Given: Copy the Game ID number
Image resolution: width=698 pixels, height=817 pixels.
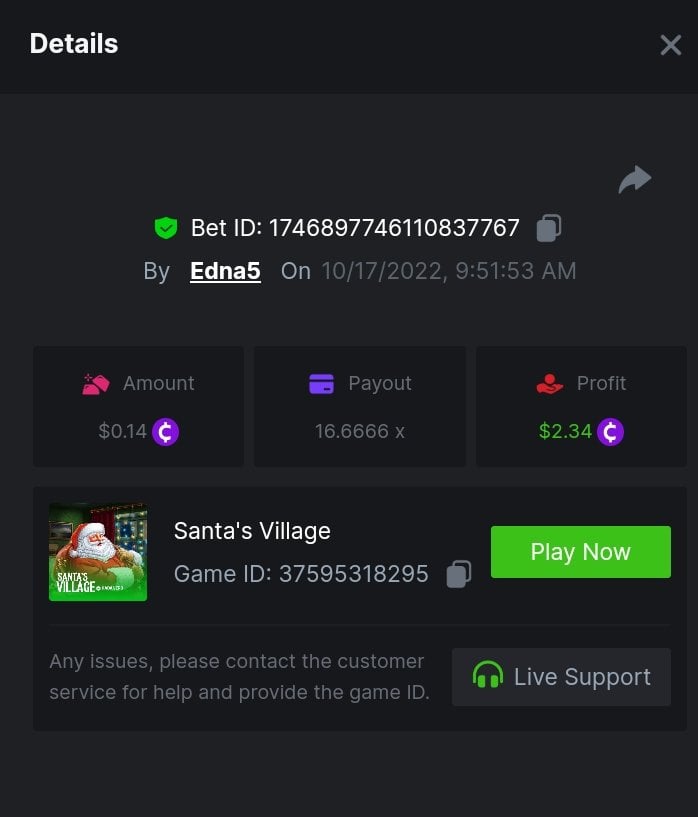Looking at the screenshot, I should [459, 574].
